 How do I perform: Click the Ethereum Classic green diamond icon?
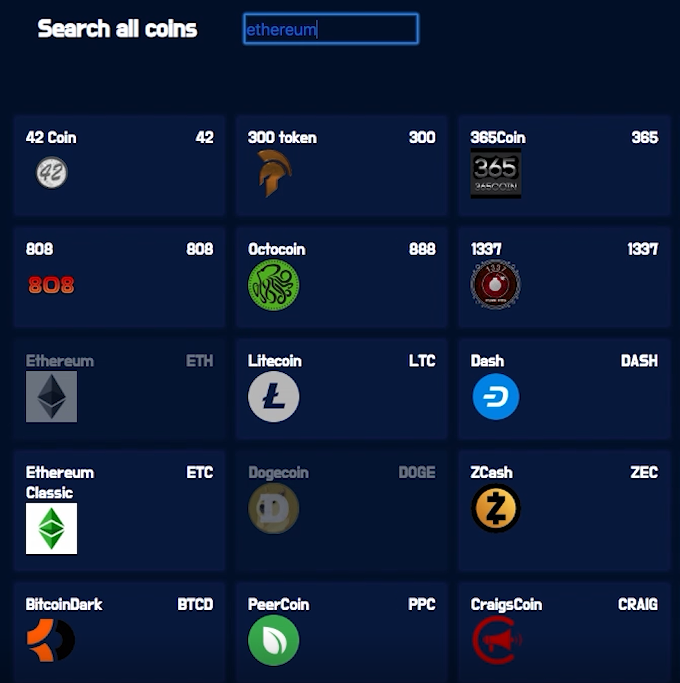click(x=51, y=528)
